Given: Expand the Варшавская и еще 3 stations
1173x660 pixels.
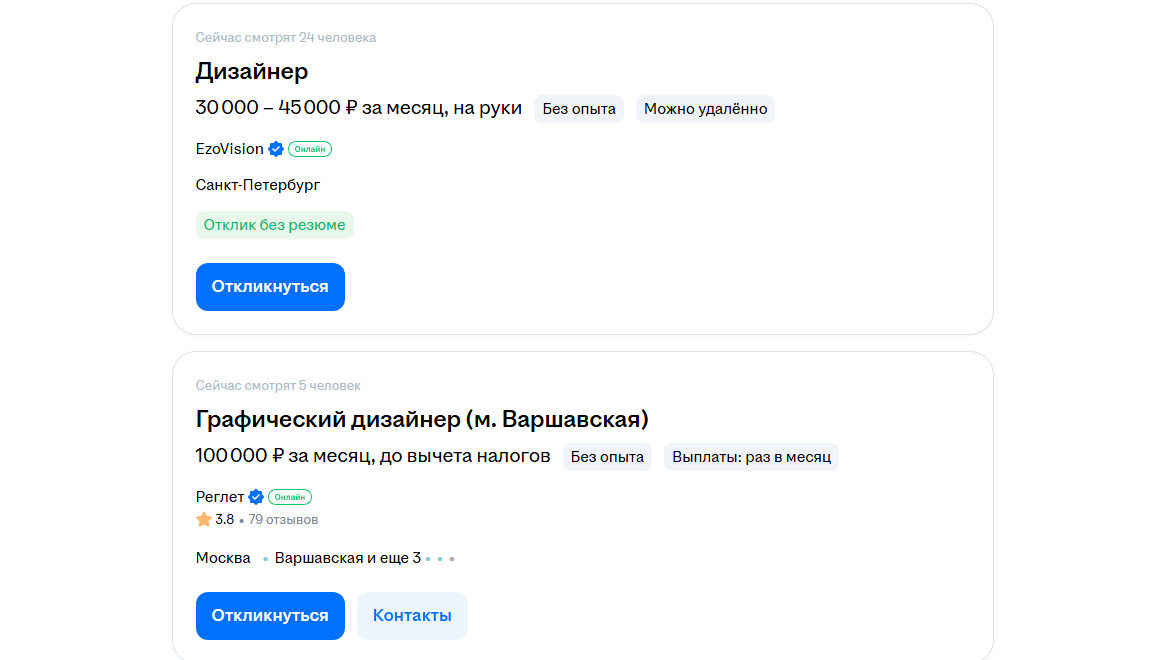Looking at the screenshot, I should (x=347, y=558).
